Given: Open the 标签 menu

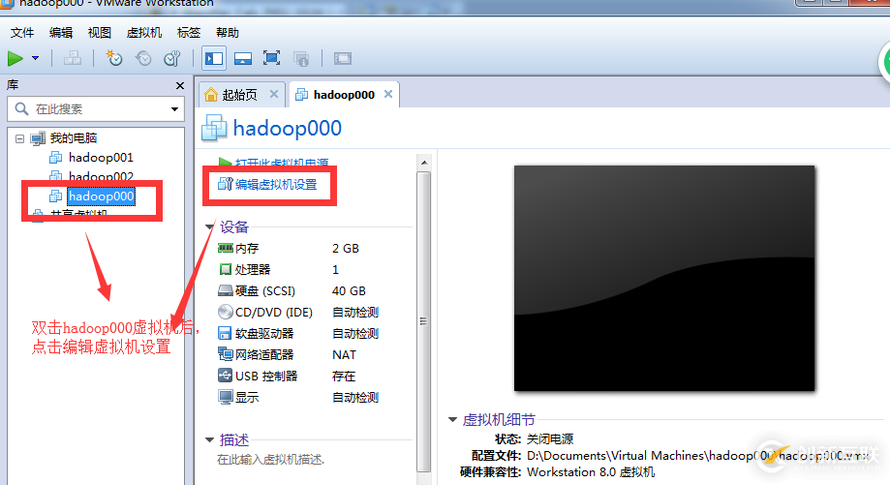Looking at the screenshot, I should [x=188, y=32].
